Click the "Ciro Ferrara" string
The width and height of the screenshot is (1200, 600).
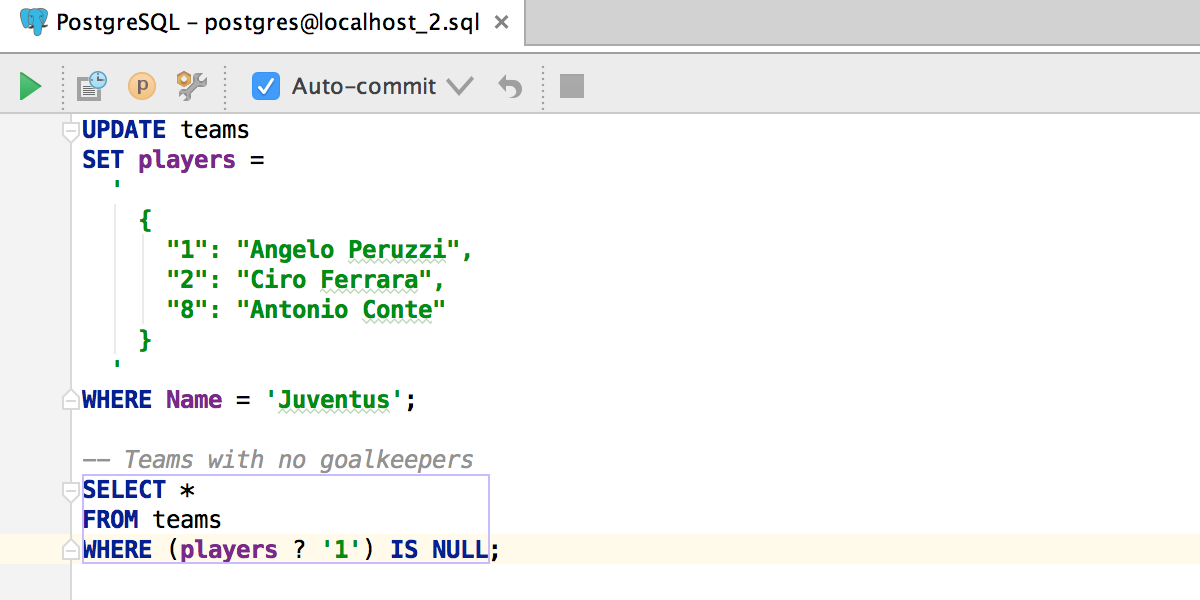[333, 280]
